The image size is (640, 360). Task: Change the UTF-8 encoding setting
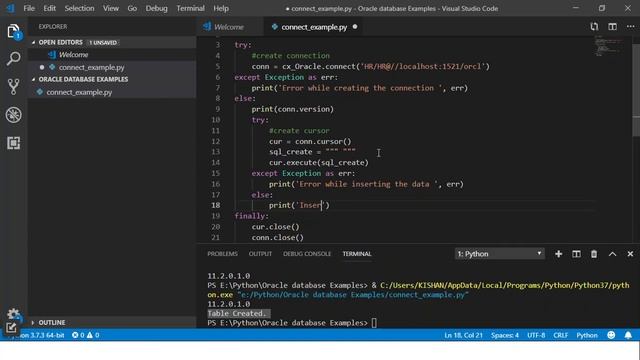[536, 335]
